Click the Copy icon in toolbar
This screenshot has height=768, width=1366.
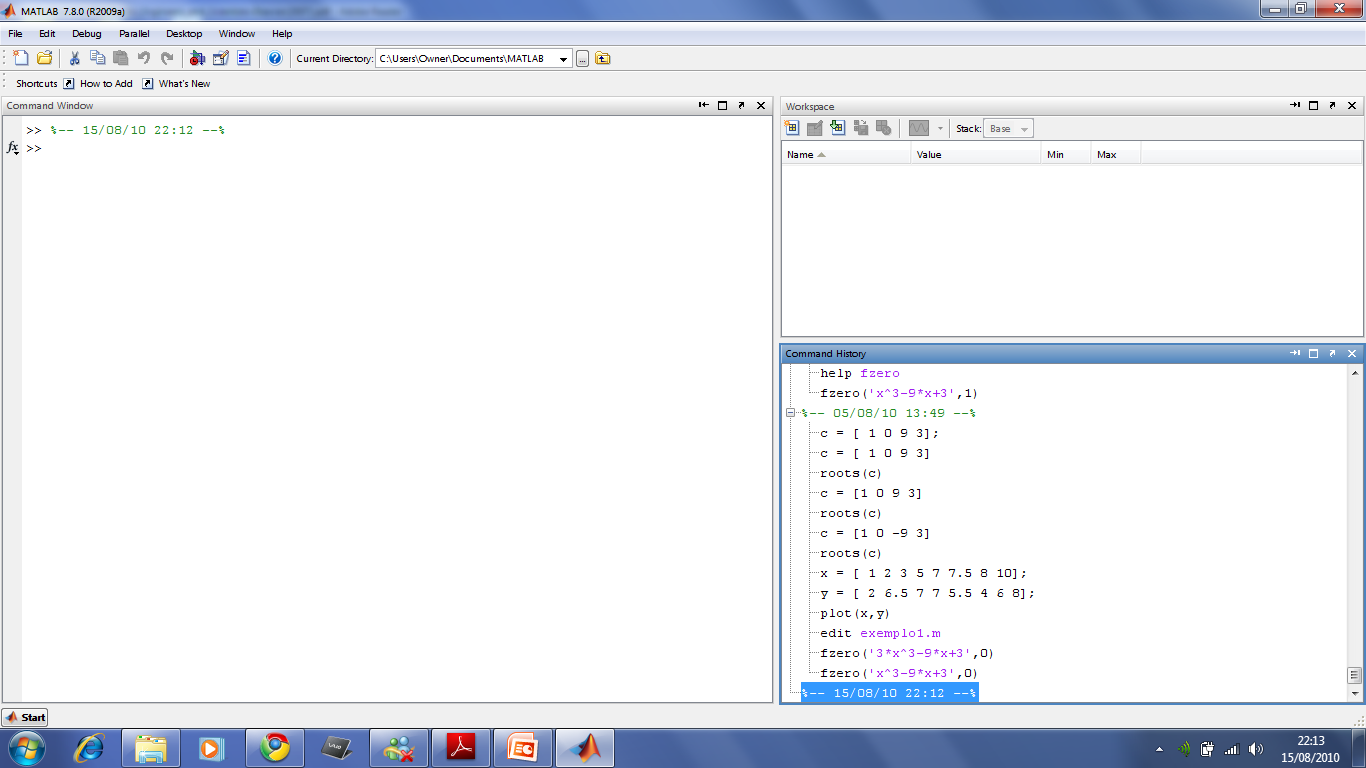tap(97, 58)
